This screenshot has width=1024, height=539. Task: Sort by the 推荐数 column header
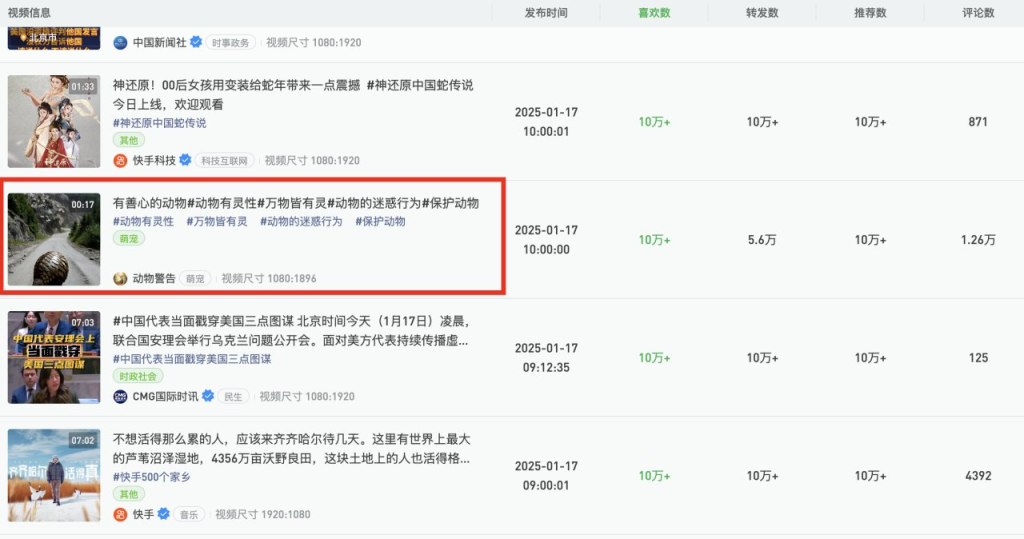tap(870, 12)
